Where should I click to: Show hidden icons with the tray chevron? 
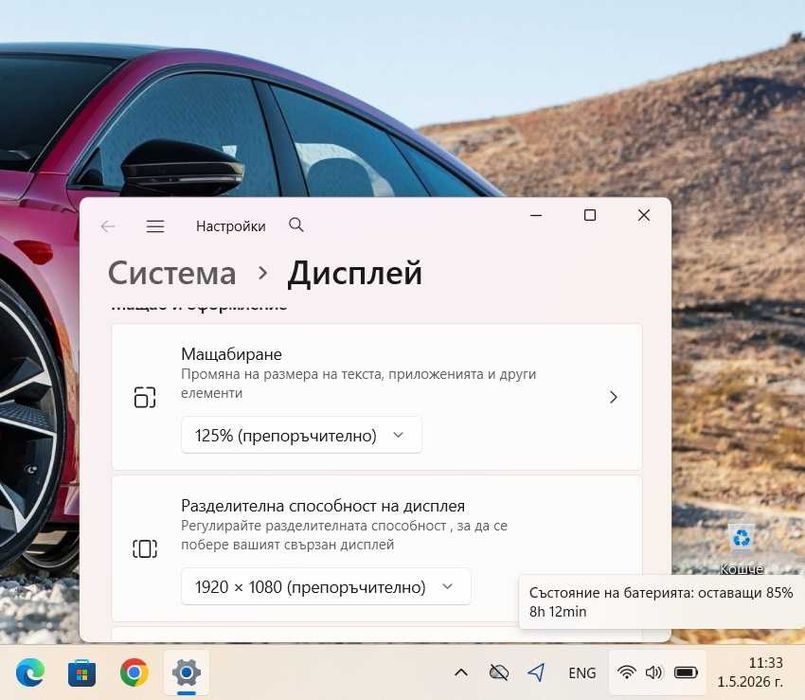(x=461, y=672)
